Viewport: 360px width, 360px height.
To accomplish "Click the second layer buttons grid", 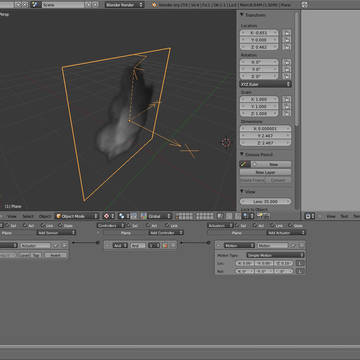I will pyautogui.click(x=205, y=216).
